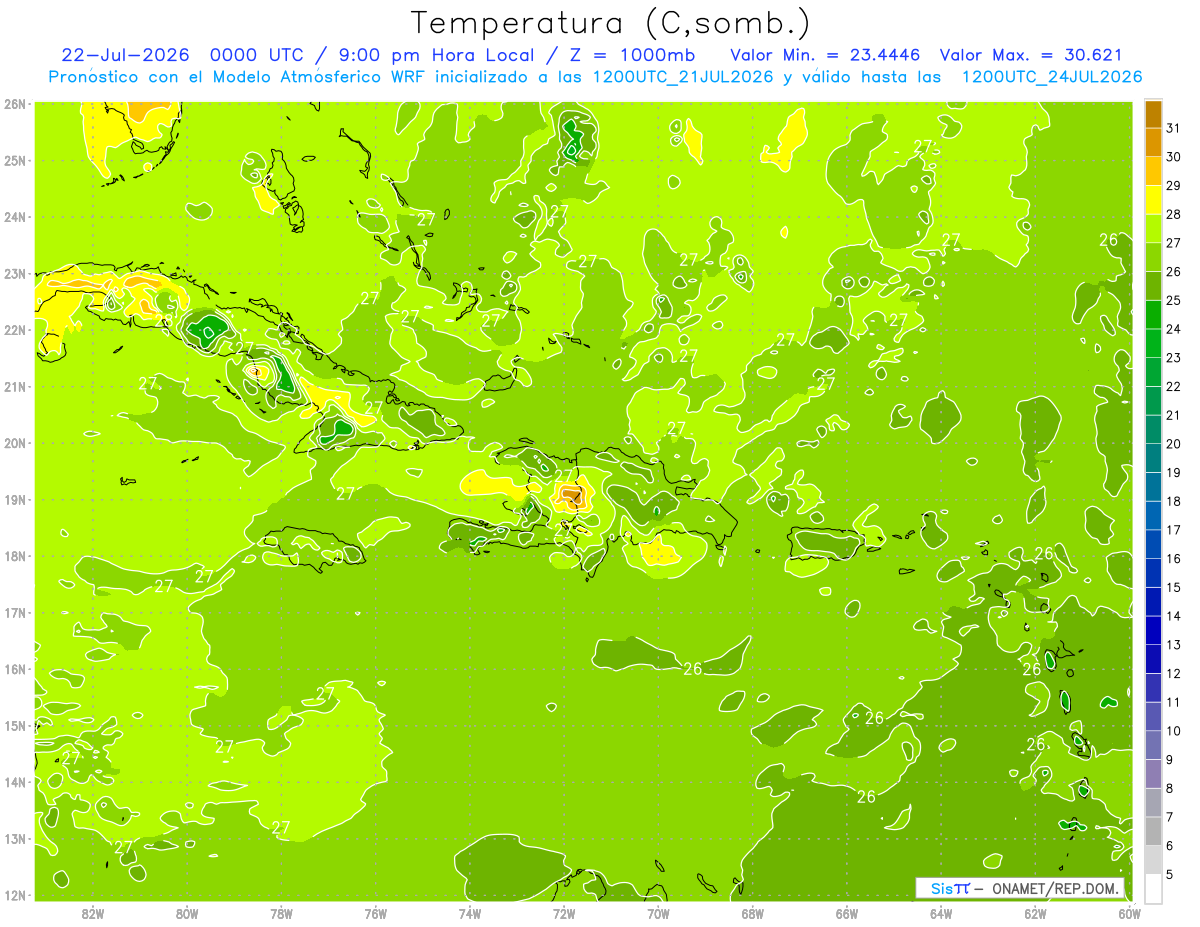This screenshot has height=927, width=1200.
Task: Click the "Valor Max. = 30.621" readout
Action: pyautogui.click(x=1032, y=55)
